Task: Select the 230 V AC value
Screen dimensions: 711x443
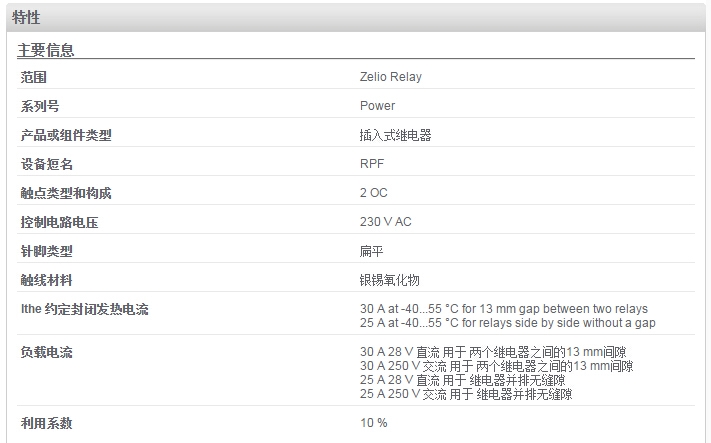Action: click(x=385, y=222)
